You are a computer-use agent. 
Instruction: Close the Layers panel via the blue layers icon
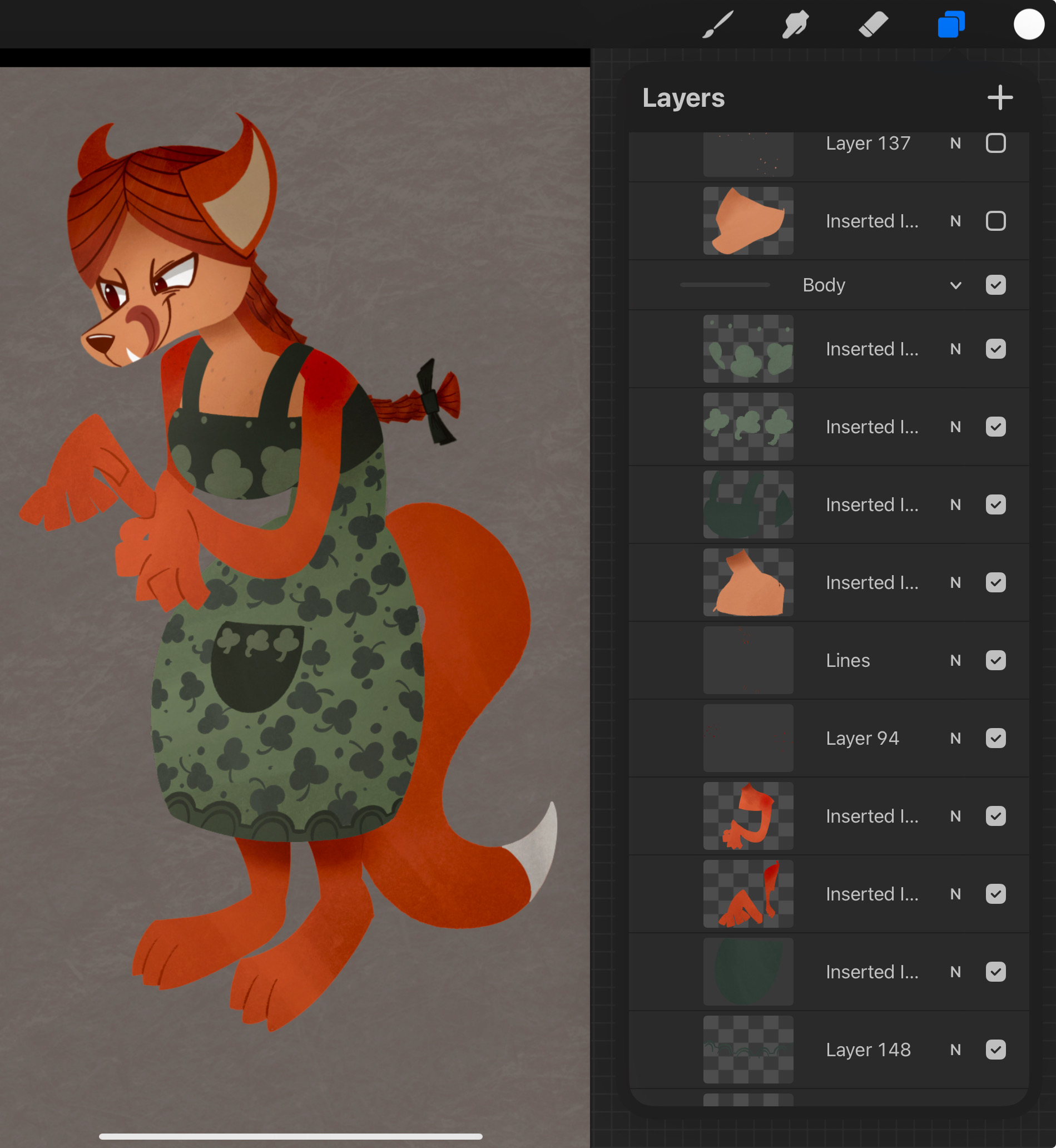[951, 24]
